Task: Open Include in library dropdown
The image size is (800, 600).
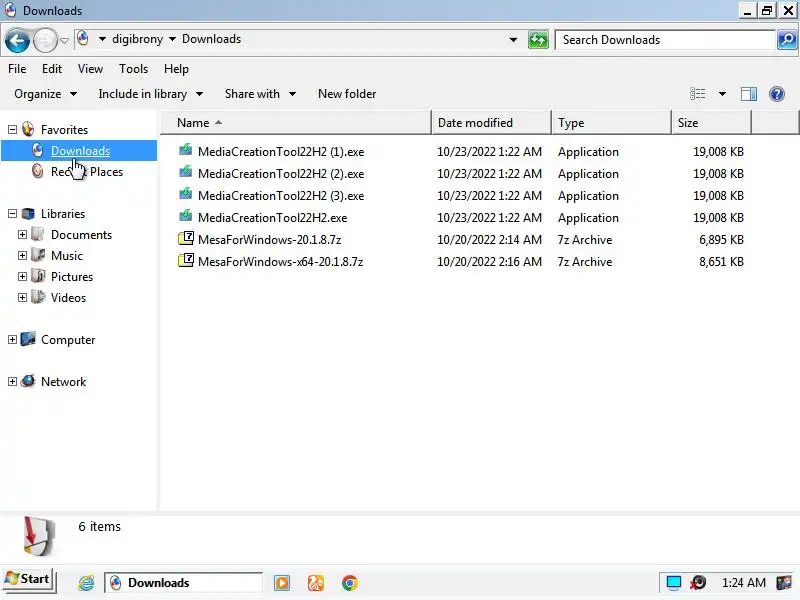Action: (151, 94)
